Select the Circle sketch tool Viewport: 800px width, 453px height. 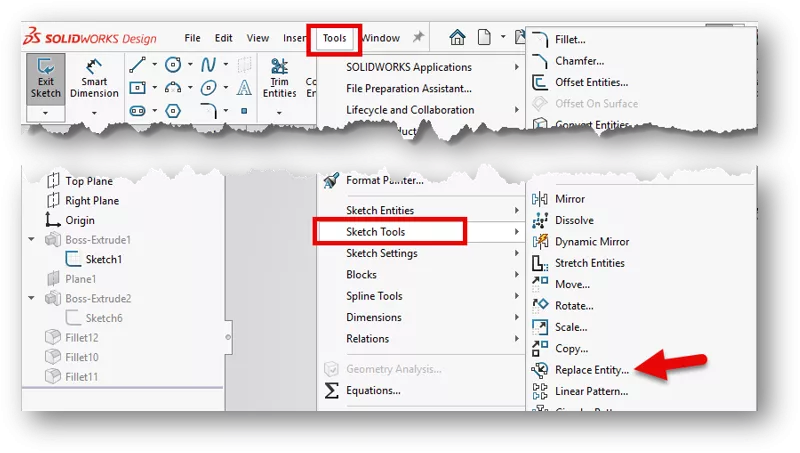173,65
